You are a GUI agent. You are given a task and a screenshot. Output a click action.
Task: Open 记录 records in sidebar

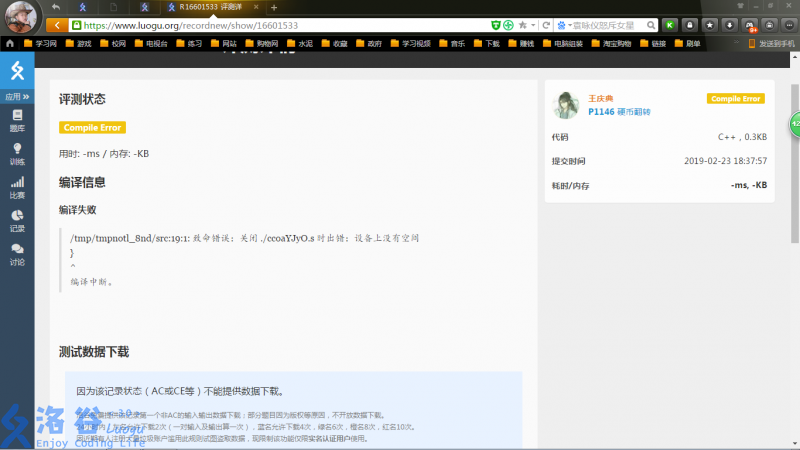click(x=17, y=220)
